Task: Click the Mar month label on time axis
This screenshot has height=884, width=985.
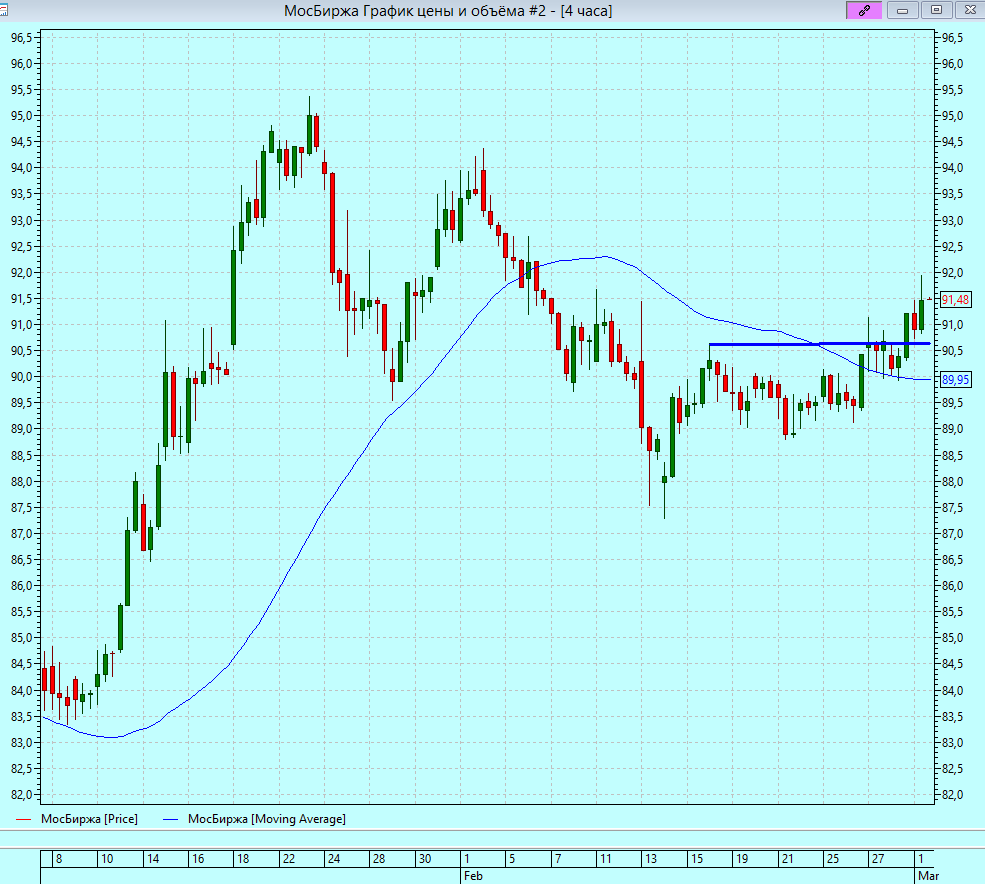Action: [928, 876]
